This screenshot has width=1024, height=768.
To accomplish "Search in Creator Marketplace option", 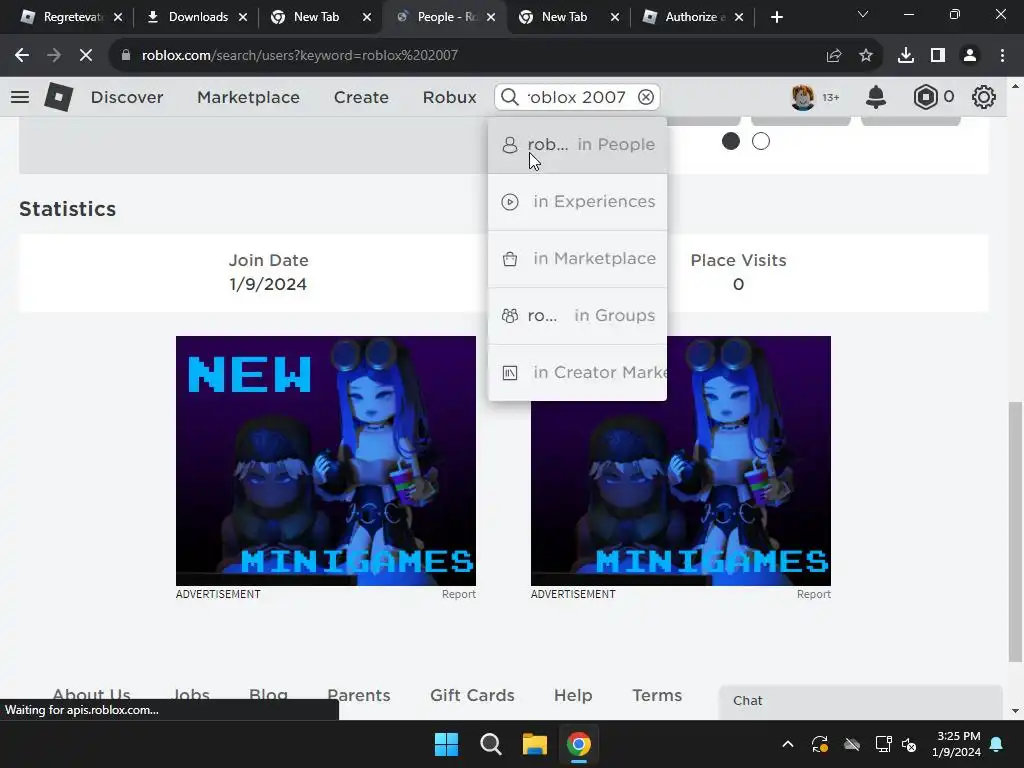I will 577,372.
